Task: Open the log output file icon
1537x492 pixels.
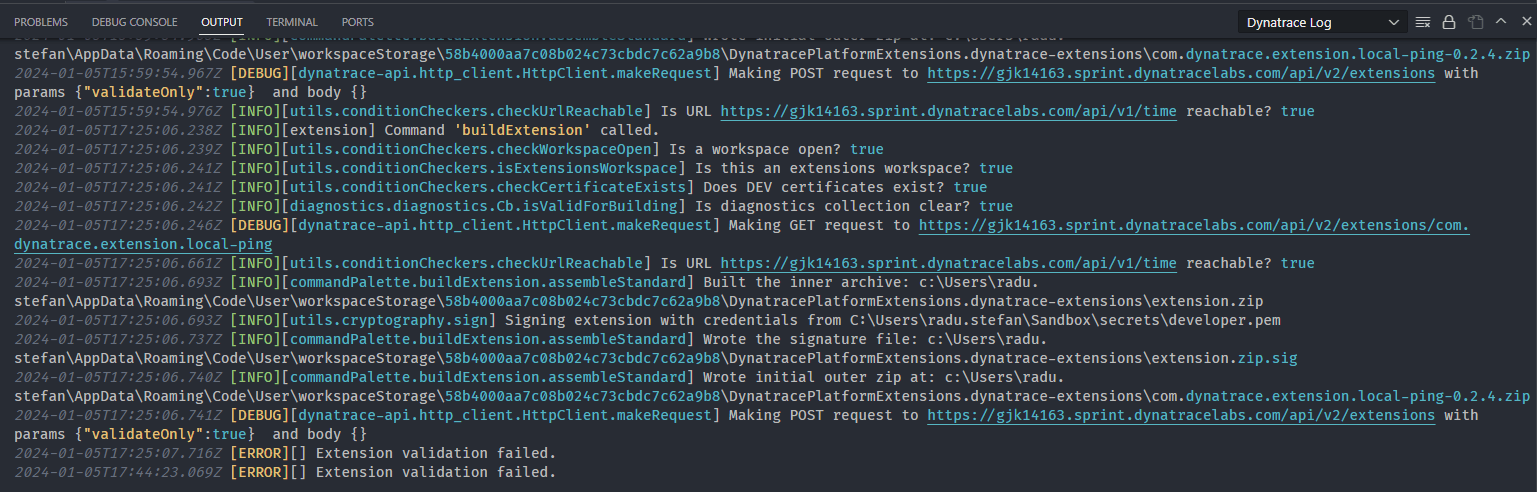Action: (x=1475, y=21)
